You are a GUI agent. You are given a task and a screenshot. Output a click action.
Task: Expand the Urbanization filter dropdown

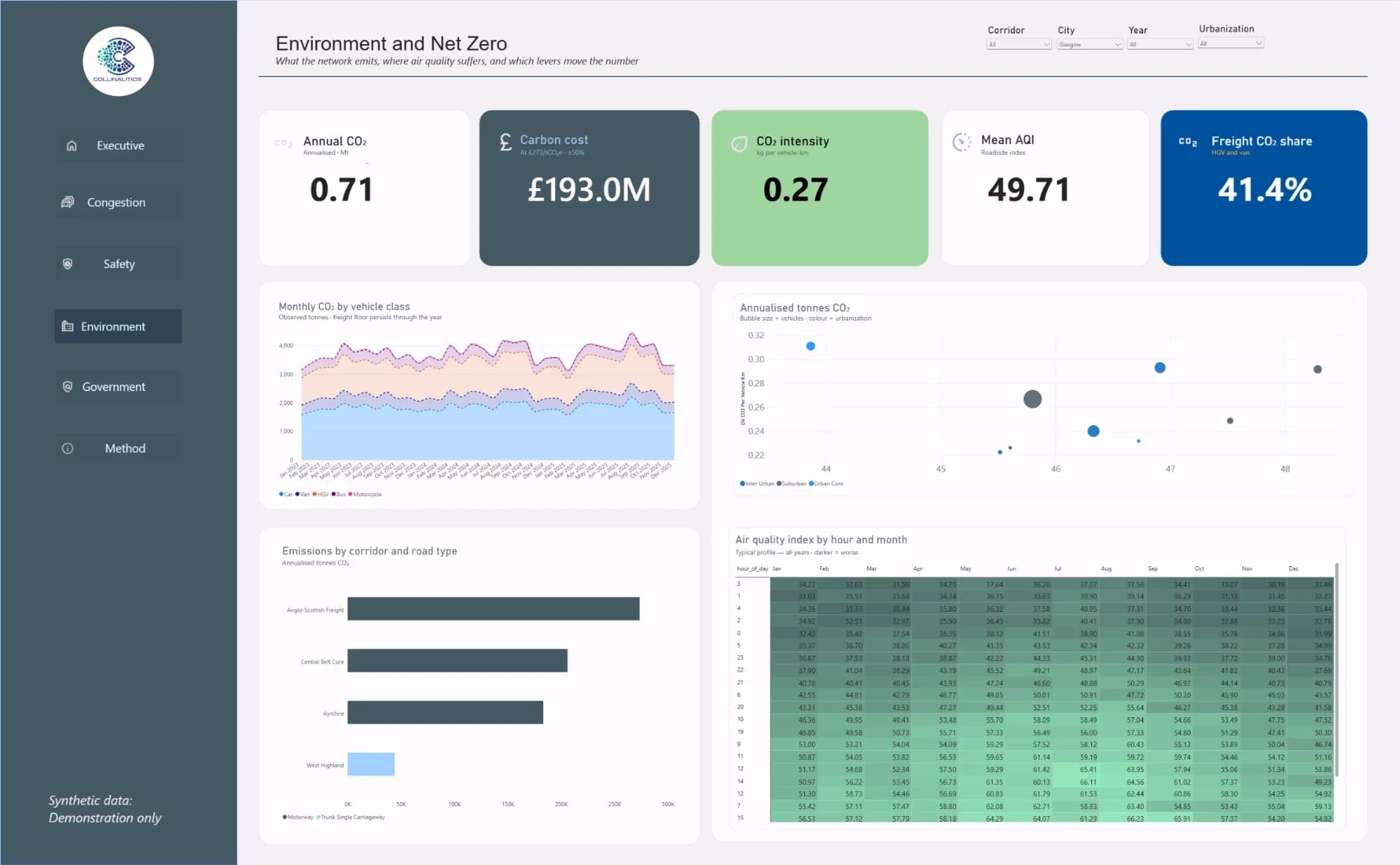point(1231,43)
